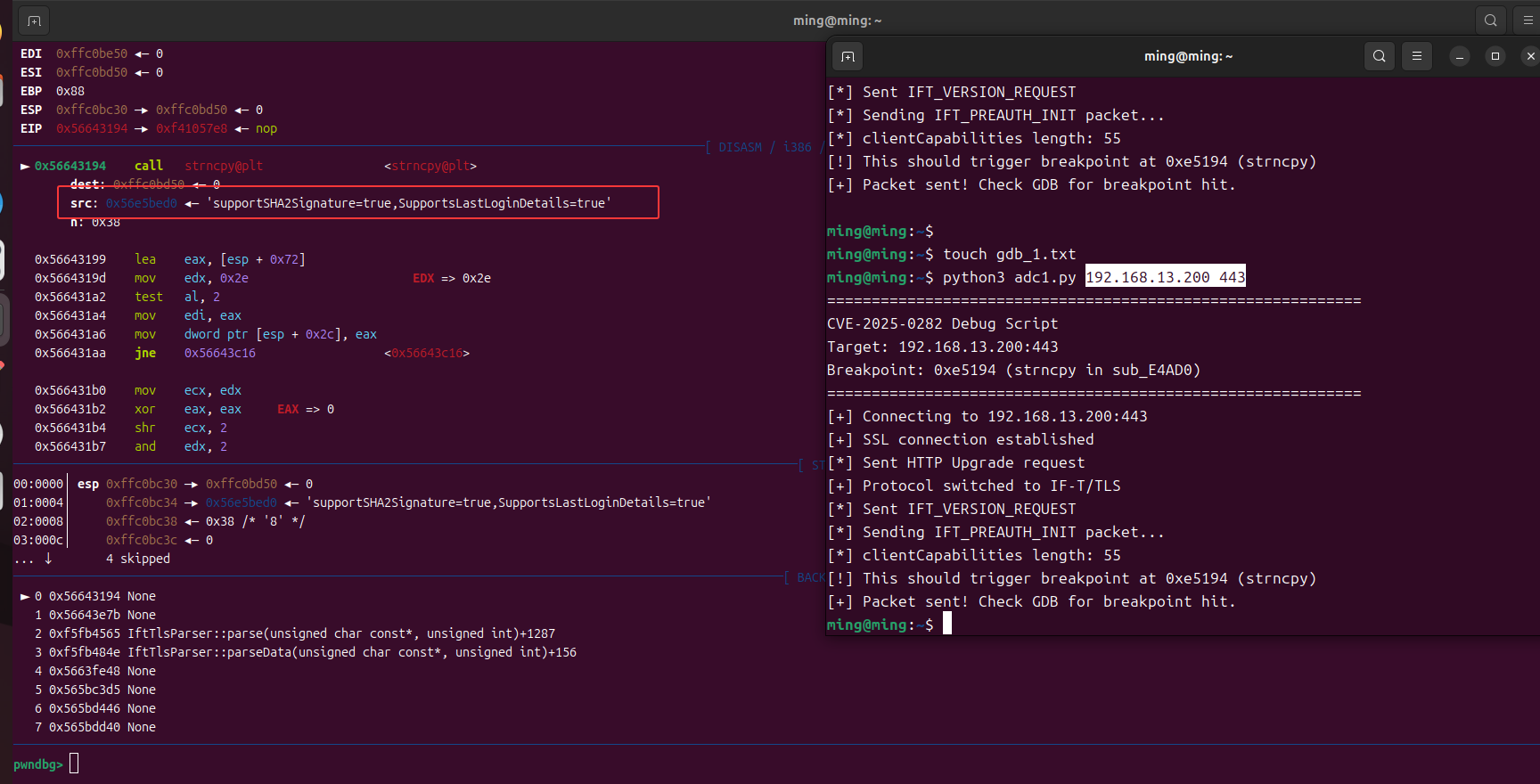
Task: Minimize the front terminal window
Action: [x=1459, y=56]
